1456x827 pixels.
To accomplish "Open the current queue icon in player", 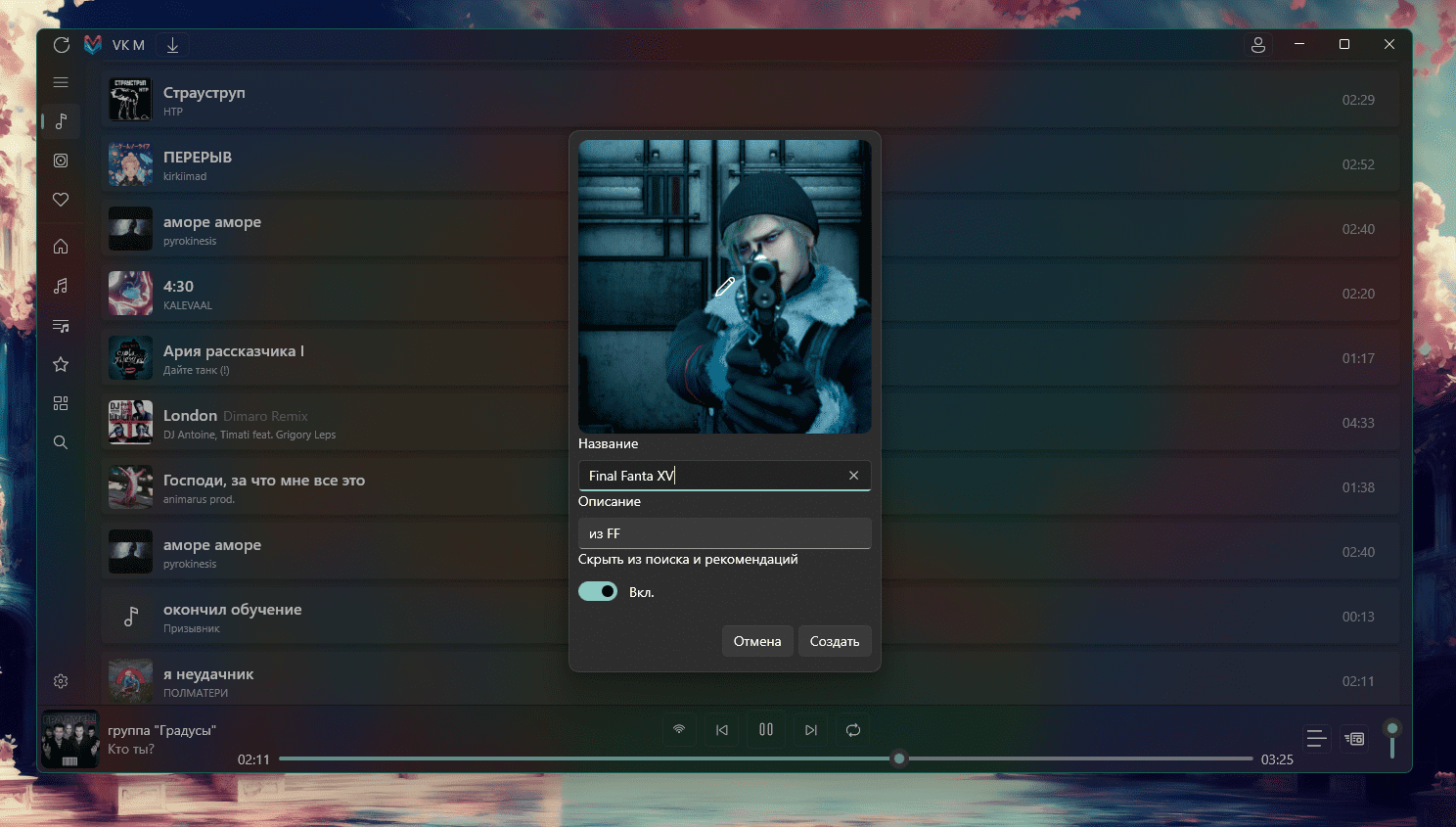I will pos(1354,739).
